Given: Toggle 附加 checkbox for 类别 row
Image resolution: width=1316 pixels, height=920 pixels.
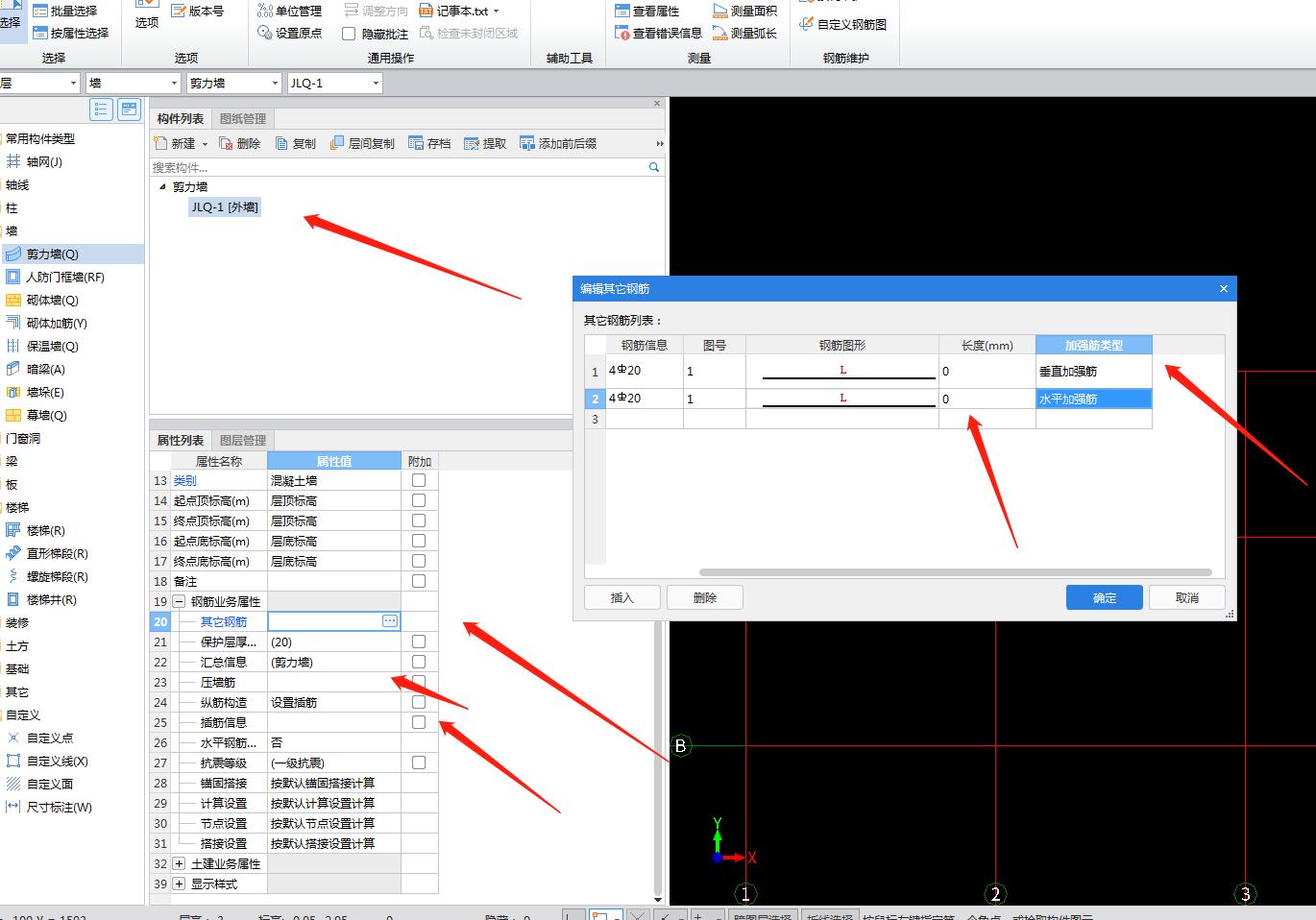Looking at the screenshot, I should point(419,480).
